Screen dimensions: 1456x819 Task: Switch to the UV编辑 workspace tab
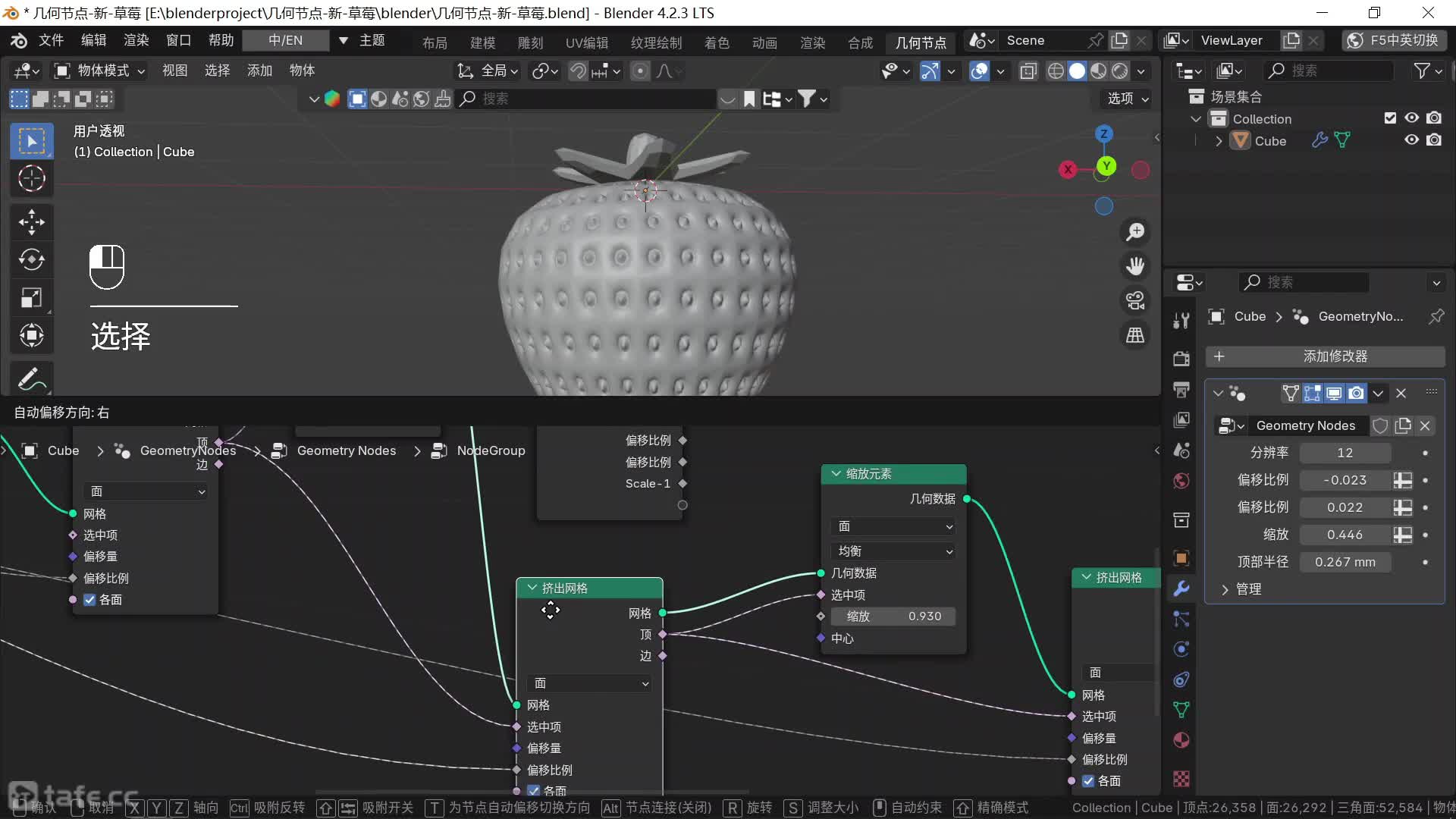point(586,42)
